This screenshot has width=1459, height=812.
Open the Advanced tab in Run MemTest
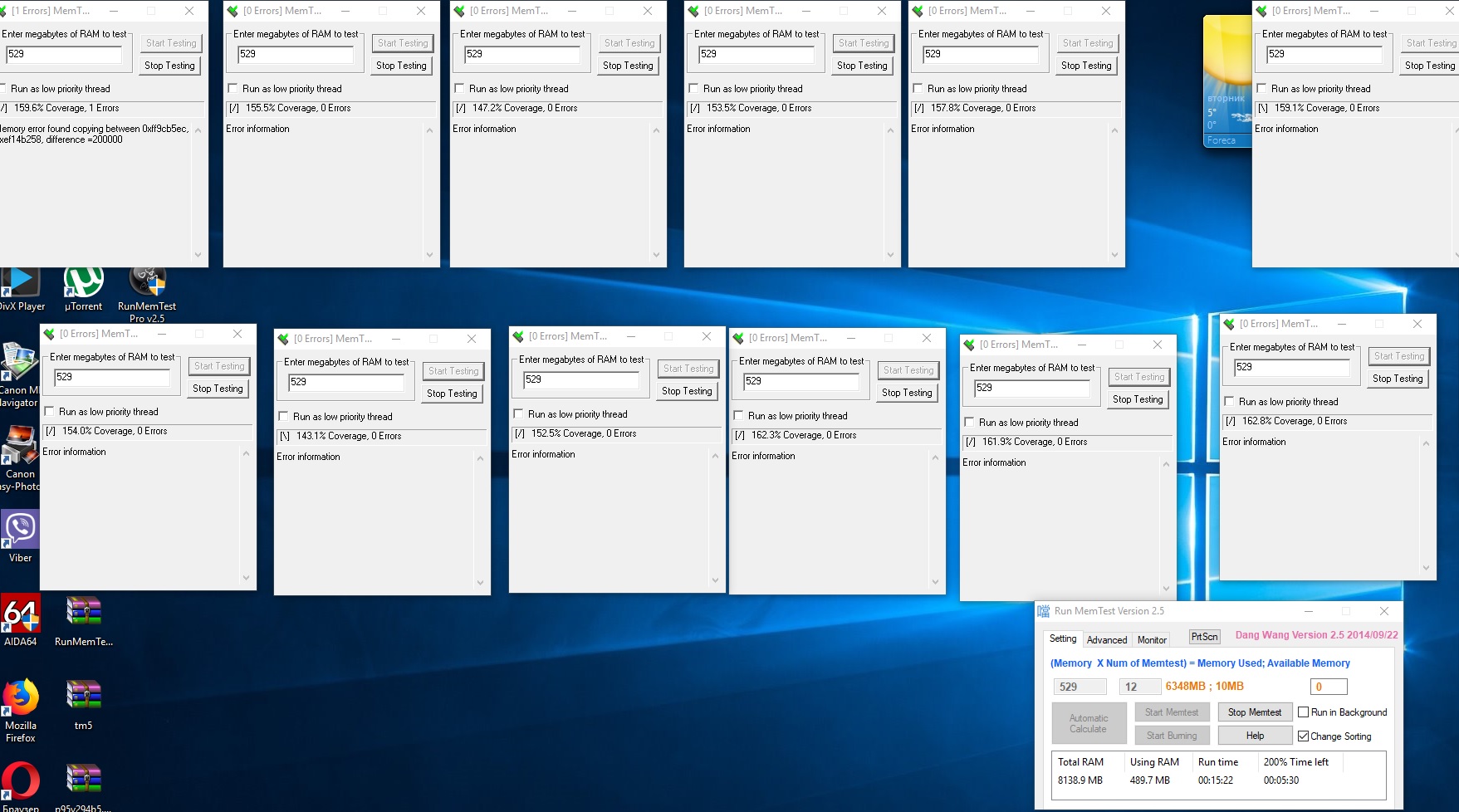coord(1107,640)
